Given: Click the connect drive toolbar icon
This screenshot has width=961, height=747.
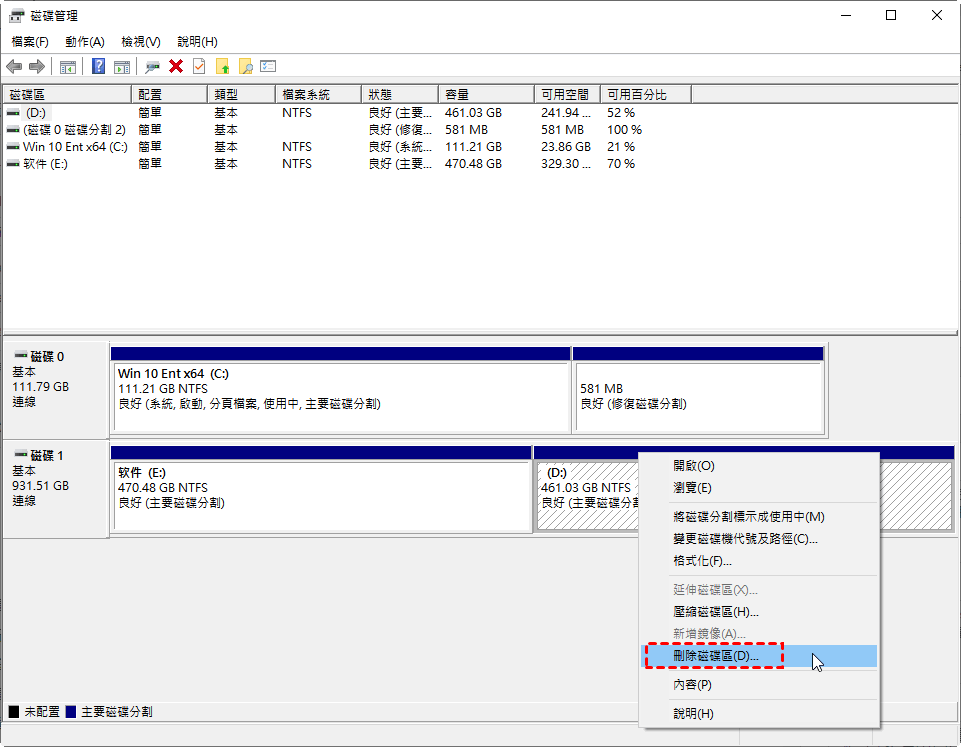Looking at the screenshot, I should point(152,66).
